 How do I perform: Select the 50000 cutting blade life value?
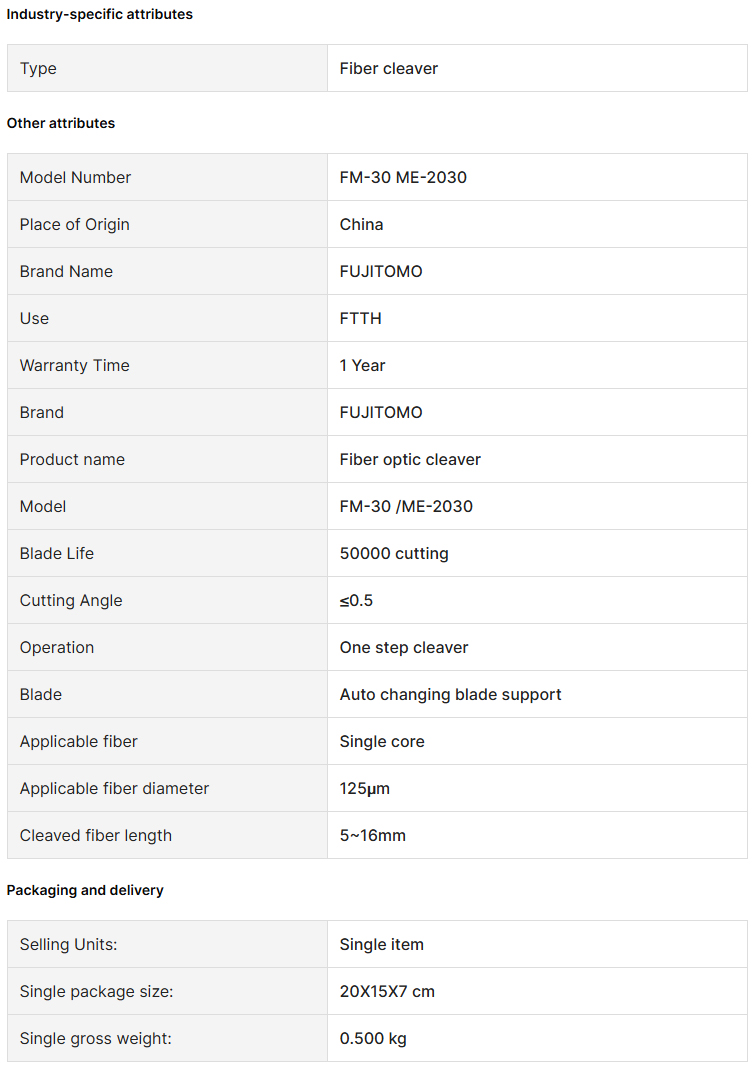point(394,553)
